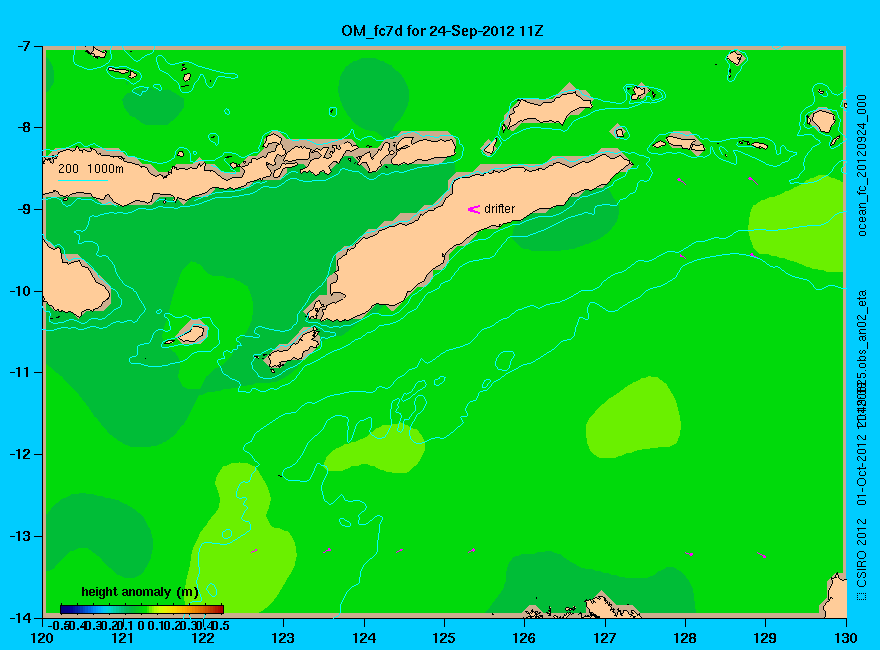Click the 'height anomaly (m)' colorbar title
This screenshot has width=880, height=650.
coord(140,592)
